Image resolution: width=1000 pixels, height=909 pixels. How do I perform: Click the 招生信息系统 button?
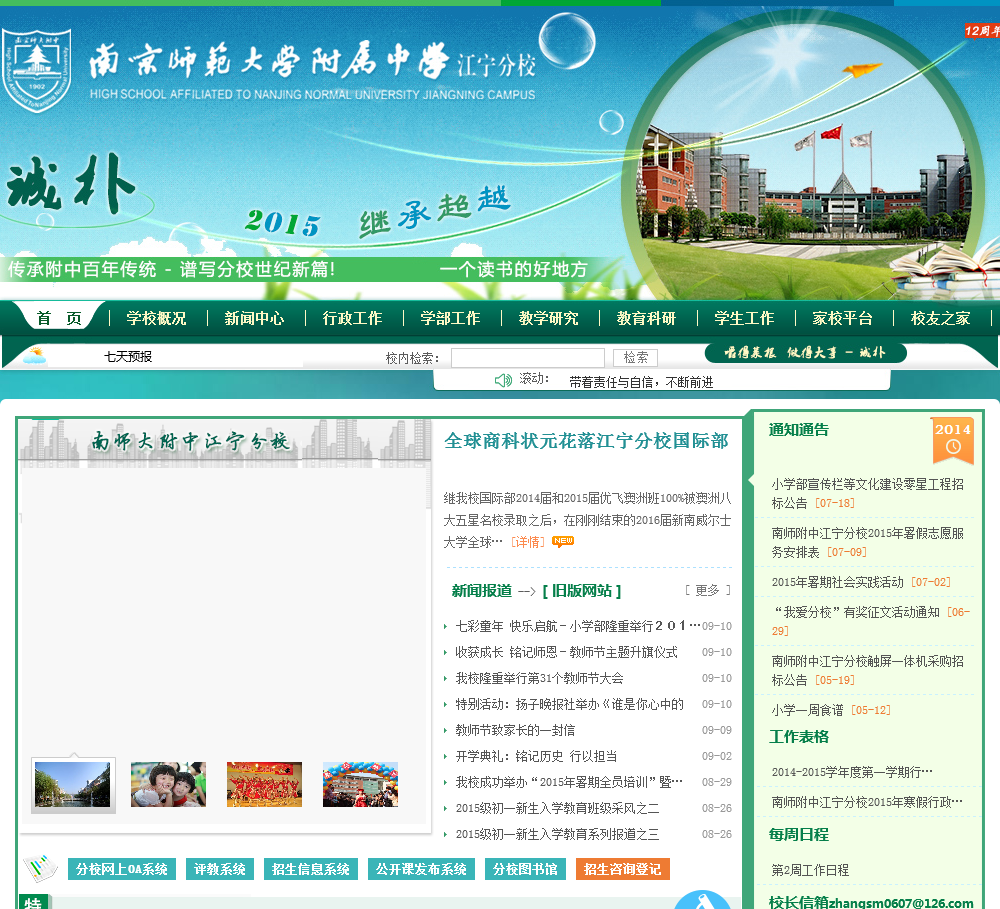[x=311, y=869]
